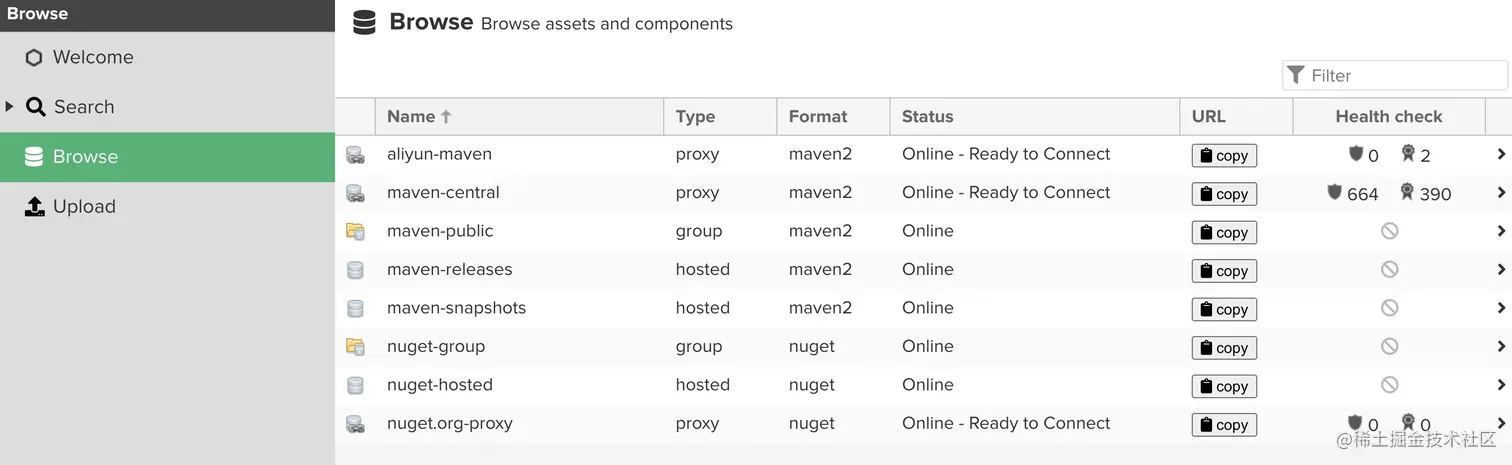Click the ribbon badge icon showing 390
The height and width of the screenshot is (465, 1512).
(x=1407, y=192)
